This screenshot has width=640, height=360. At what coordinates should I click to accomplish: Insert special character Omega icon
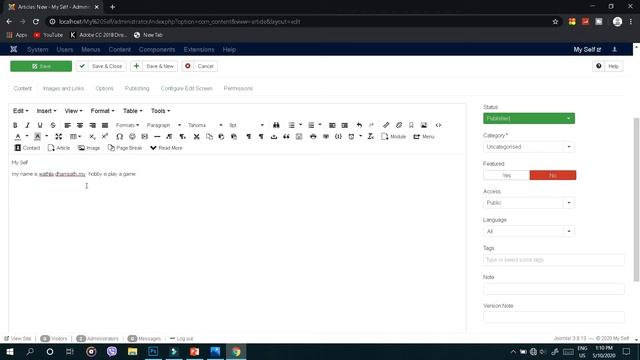click(x=120, y=137)
